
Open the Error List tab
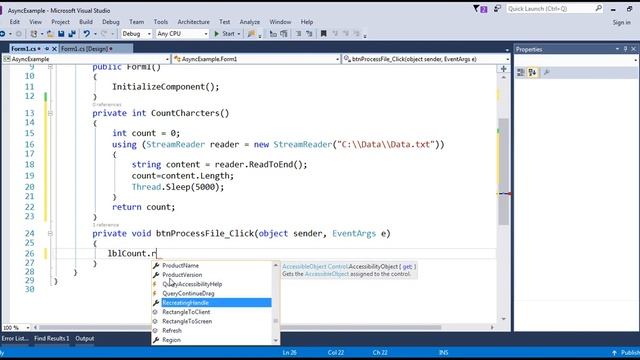(x=15, y=338)
